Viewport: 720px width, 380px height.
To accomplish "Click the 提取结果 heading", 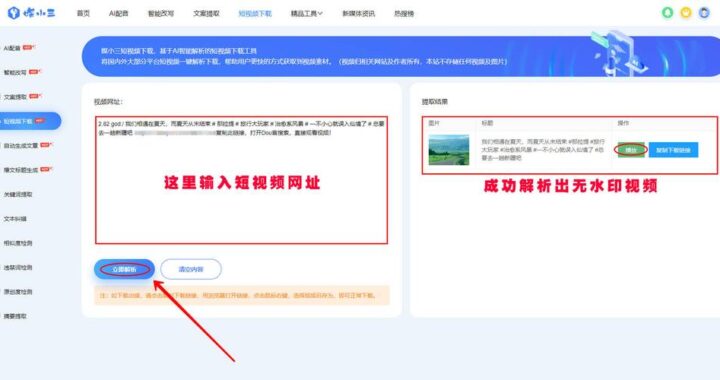I will tap(434, 102).
